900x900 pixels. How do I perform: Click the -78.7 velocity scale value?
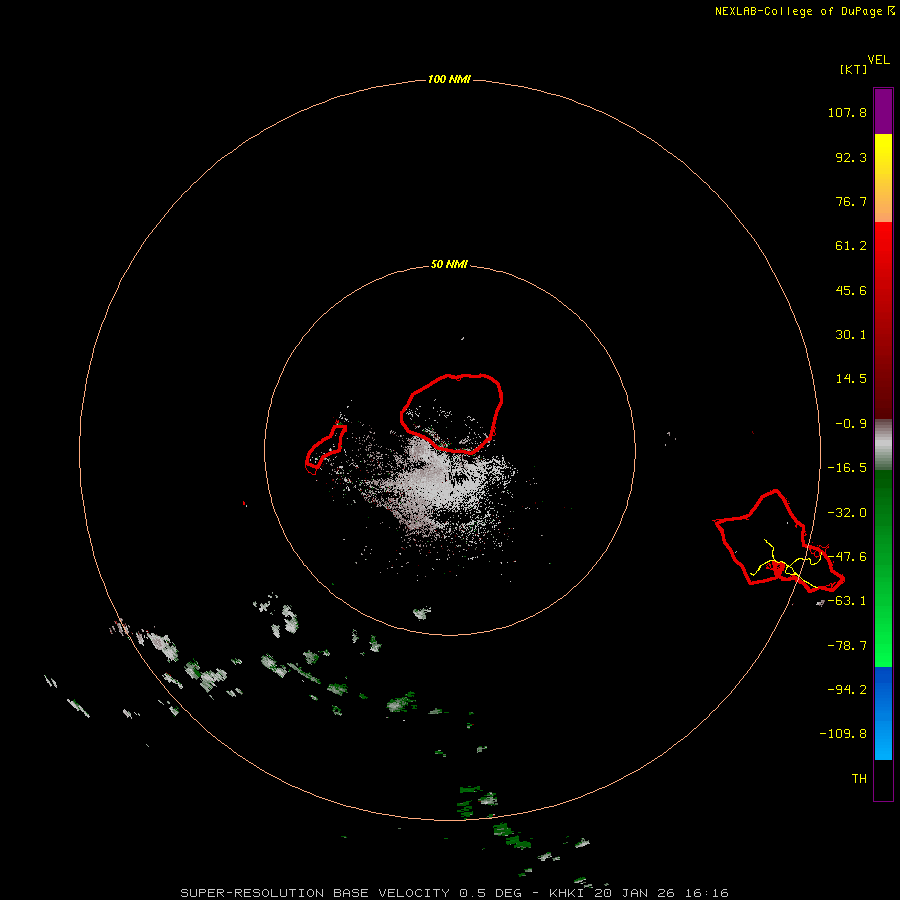tap(847, 646)
